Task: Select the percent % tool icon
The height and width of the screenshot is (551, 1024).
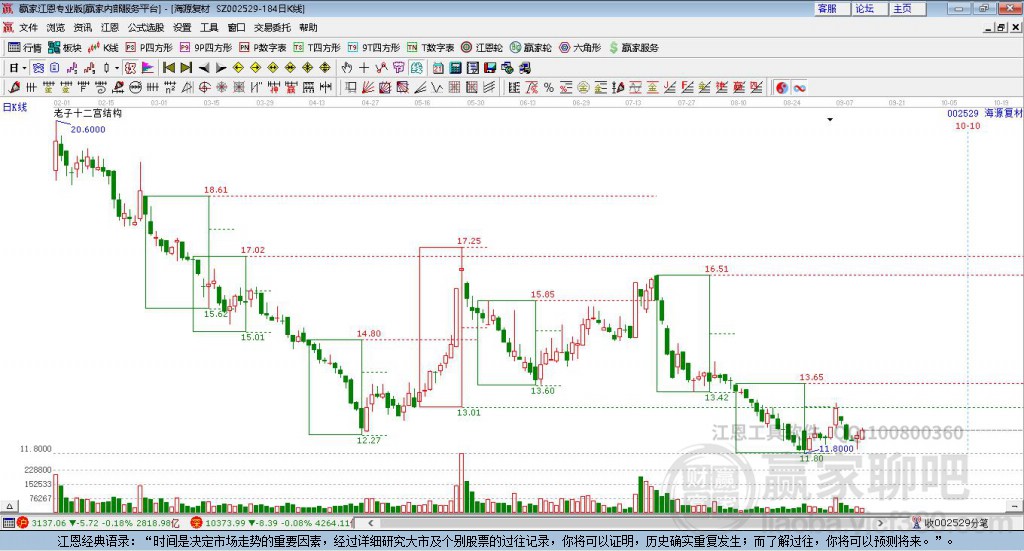Action: point(549,87)
